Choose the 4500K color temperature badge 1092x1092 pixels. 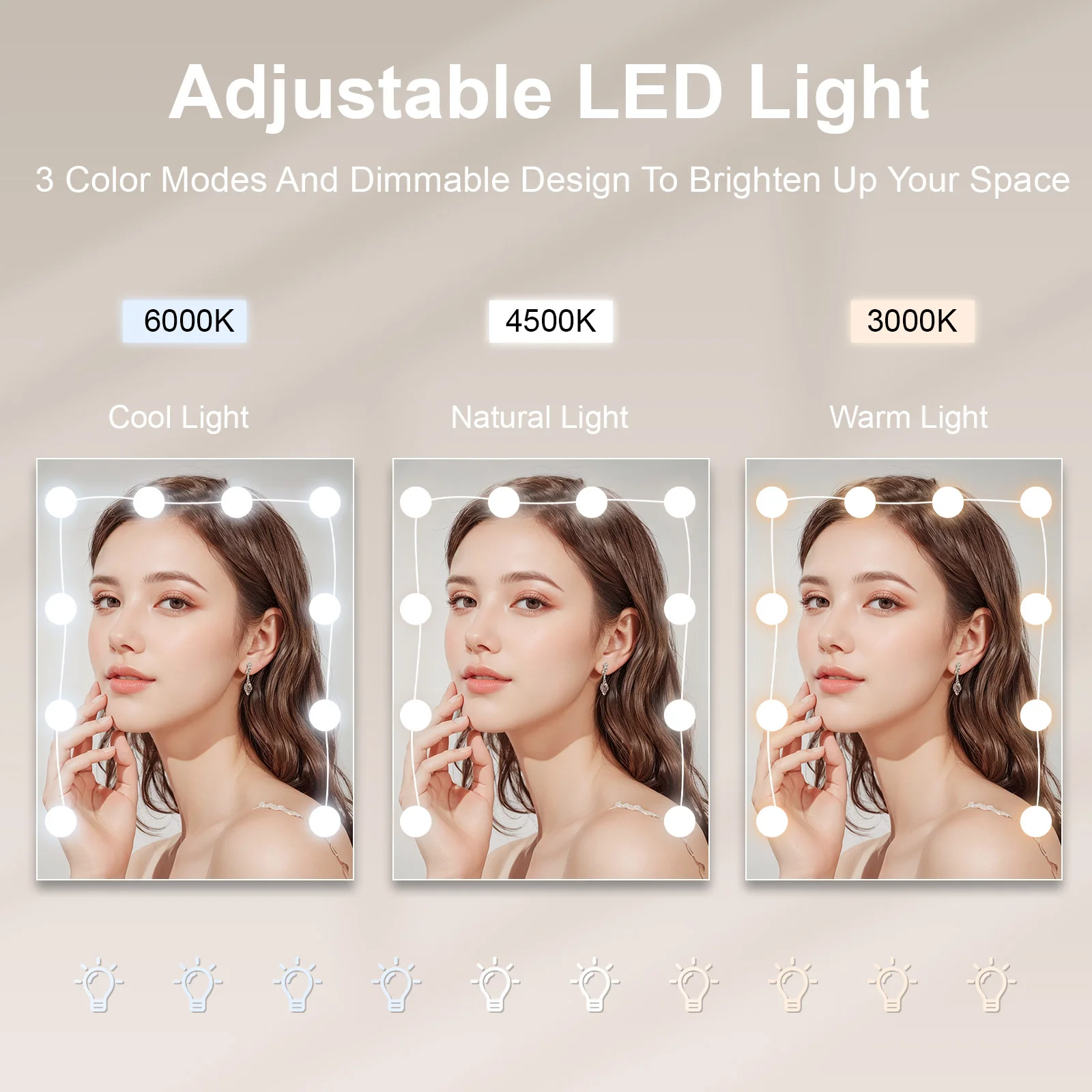coord(551,321)
